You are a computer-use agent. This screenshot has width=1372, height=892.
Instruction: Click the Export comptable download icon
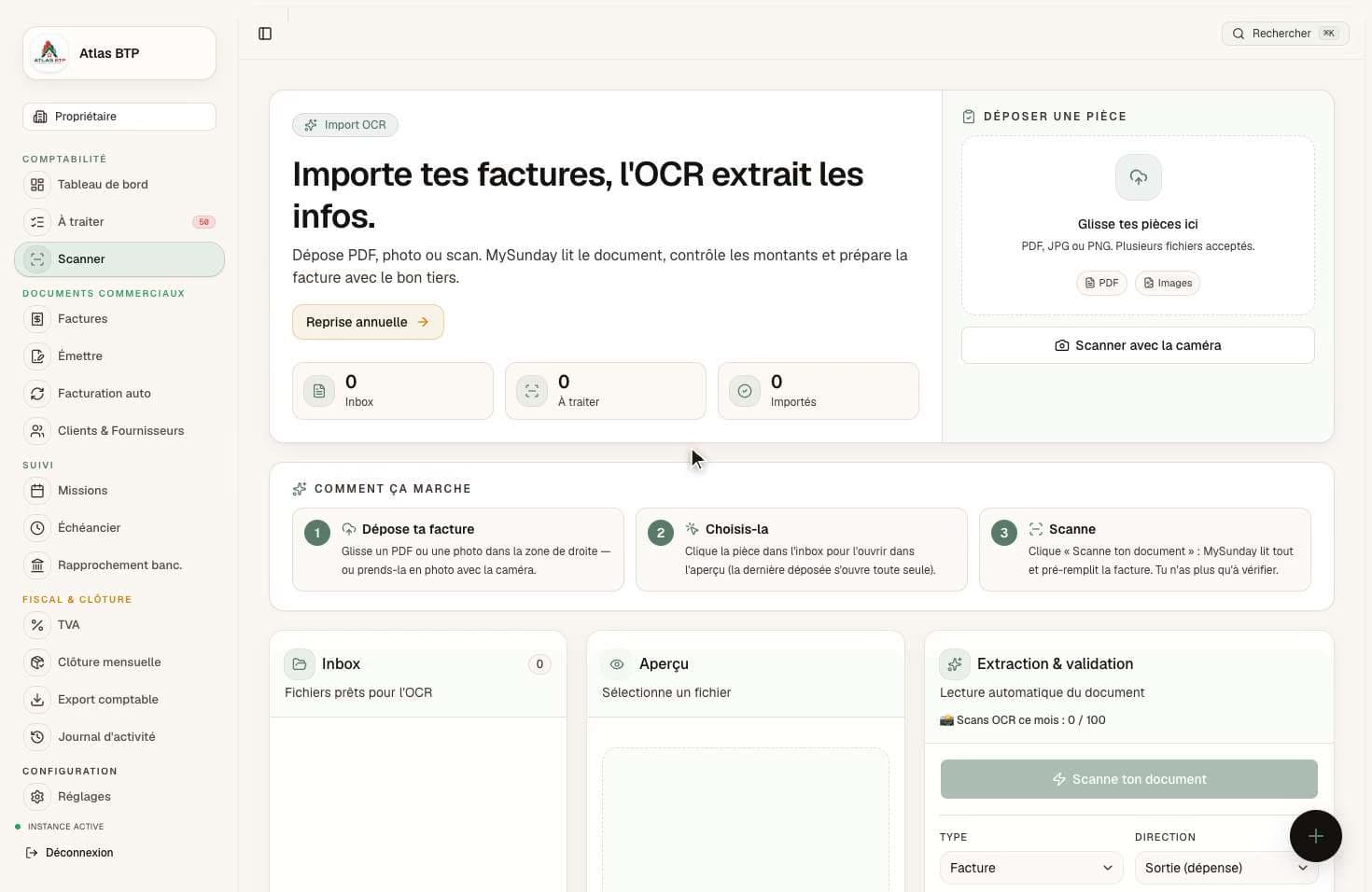[37, 700]
